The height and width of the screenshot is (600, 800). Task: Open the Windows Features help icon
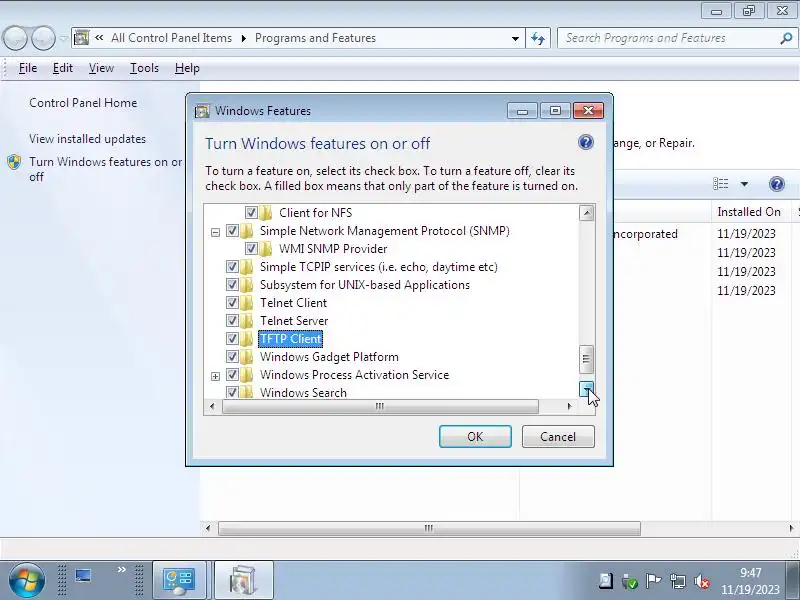[586, 142]
